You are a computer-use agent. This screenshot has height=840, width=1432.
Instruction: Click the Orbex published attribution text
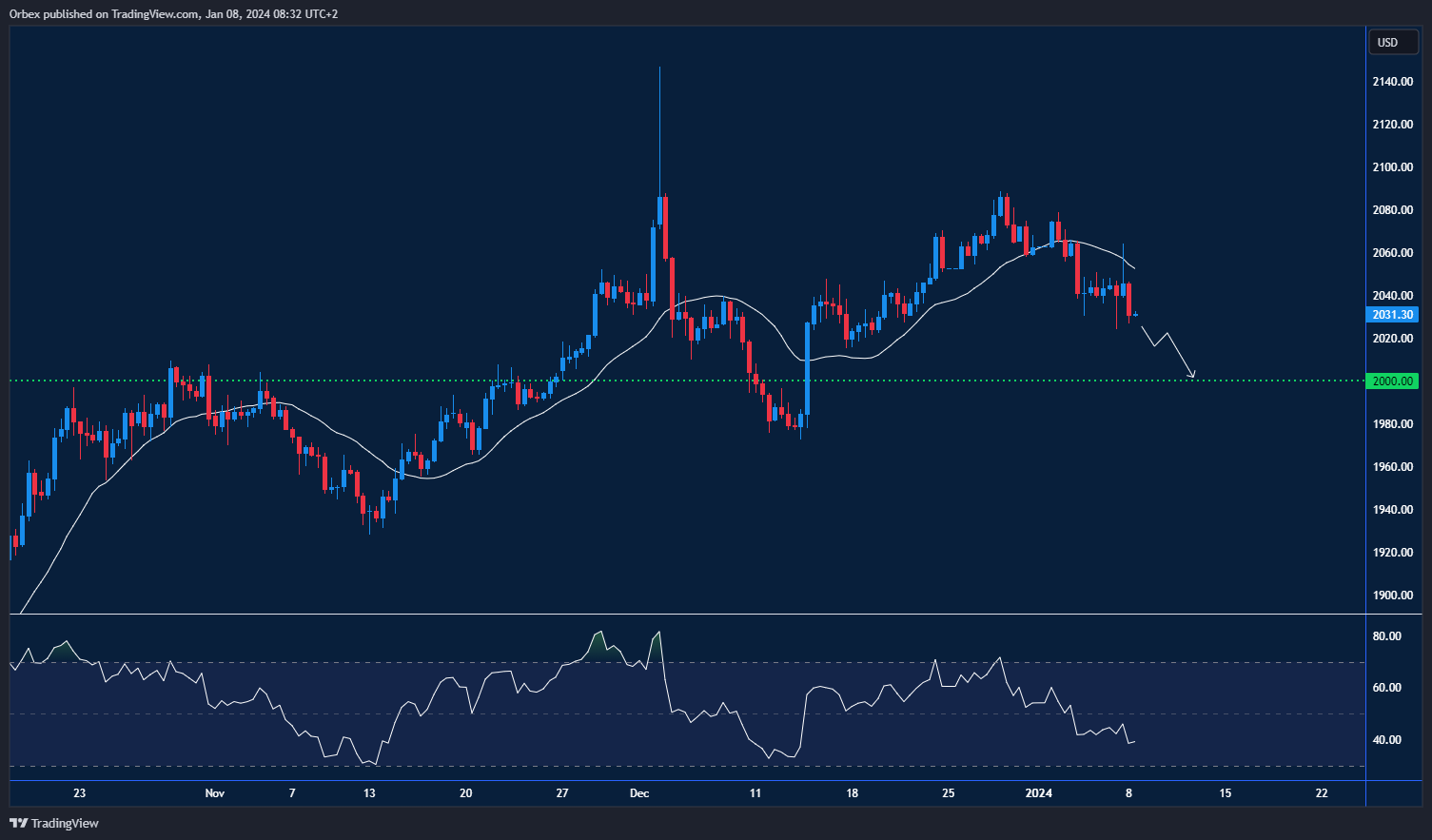[176, 13]
